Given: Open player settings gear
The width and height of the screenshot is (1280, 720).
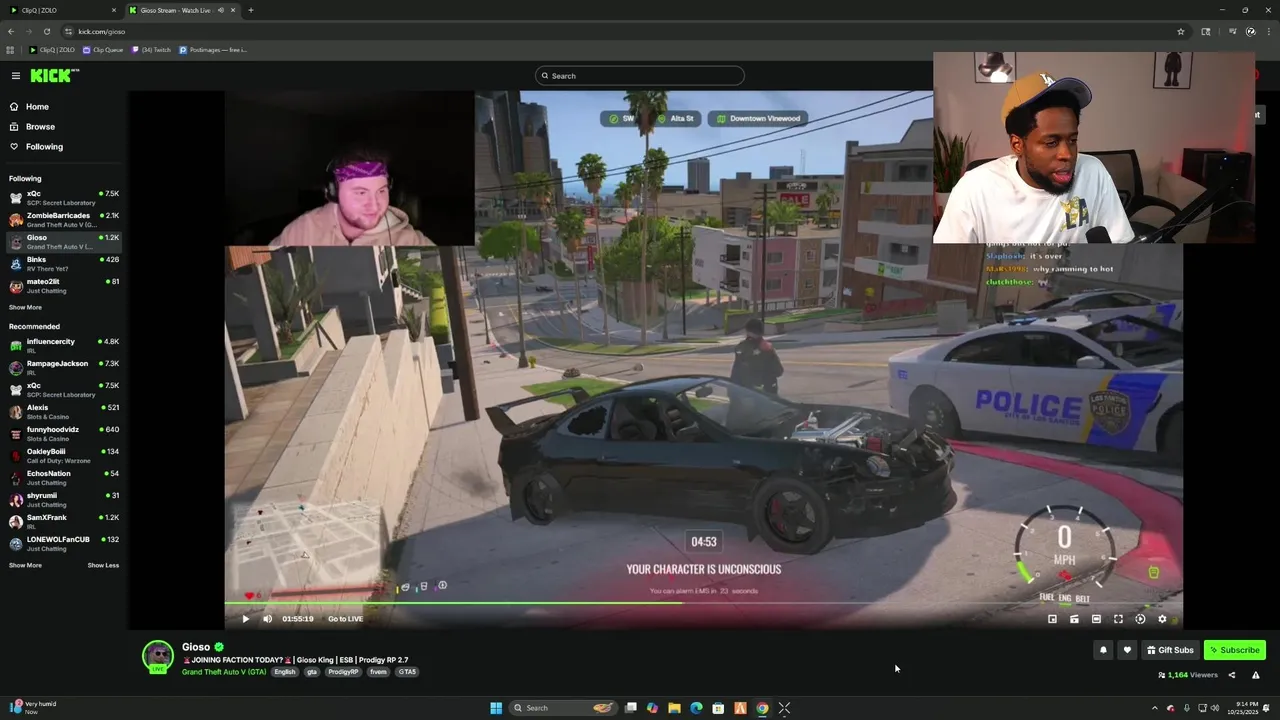Looking at the screenshot, I should (x=1162, y=619).
